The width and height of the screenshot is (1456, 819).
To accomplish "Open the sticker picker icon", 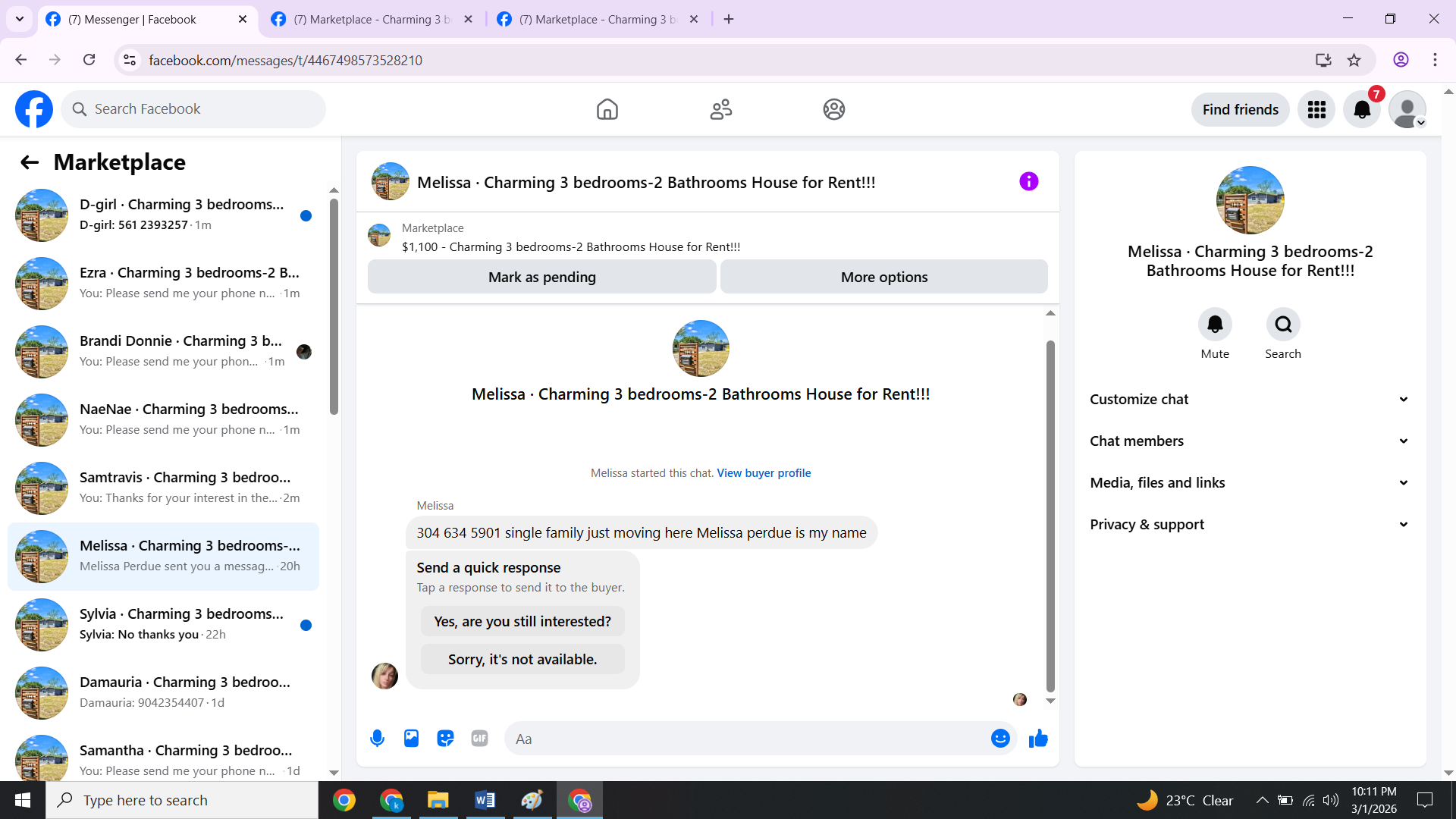I will (445, 739).
